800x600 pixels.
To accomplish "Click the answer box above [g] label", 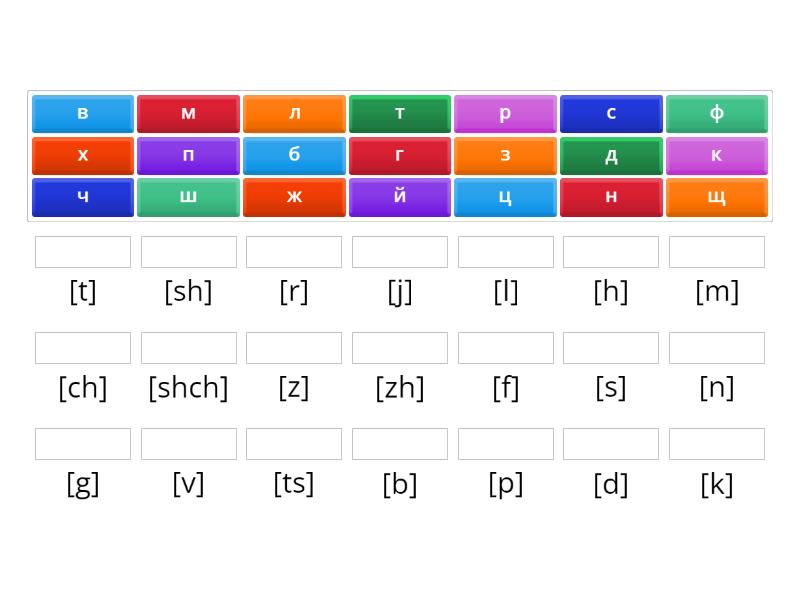I will click(x=83, y=444).
